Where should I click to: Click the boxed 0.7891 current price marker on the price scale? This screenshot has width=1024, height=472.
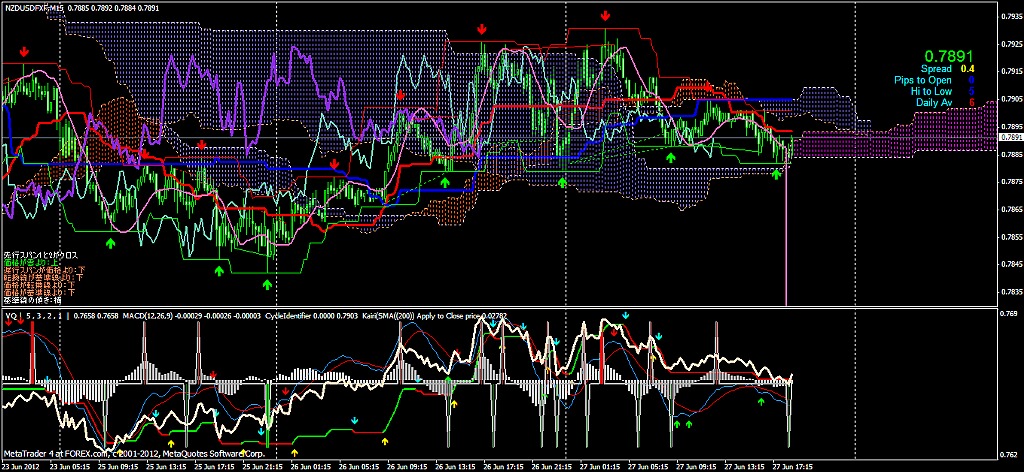point(1010,136)
